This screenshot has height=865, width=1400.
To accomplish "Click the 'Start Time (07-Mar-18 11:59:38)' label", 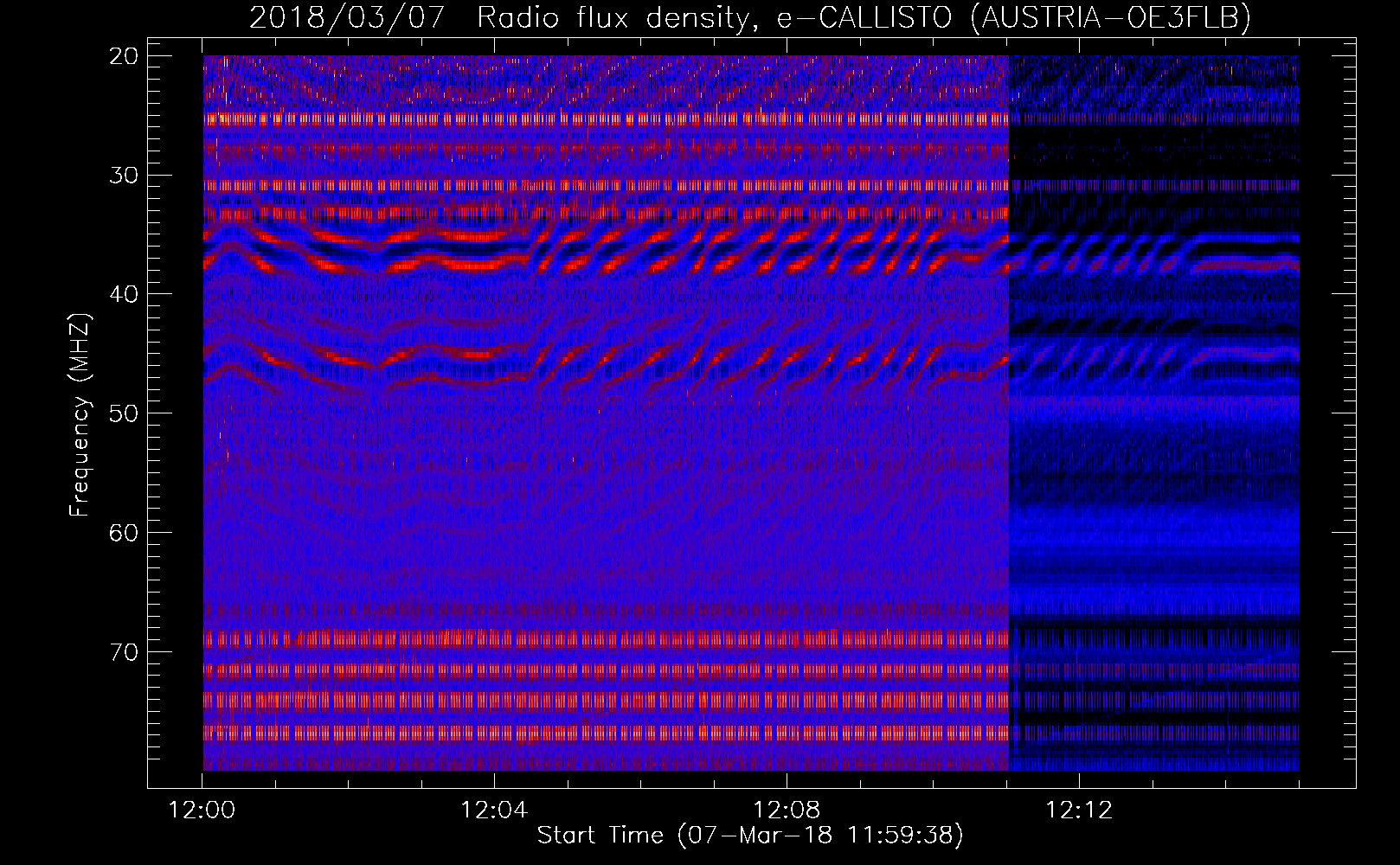I will [x=750, y=836].
